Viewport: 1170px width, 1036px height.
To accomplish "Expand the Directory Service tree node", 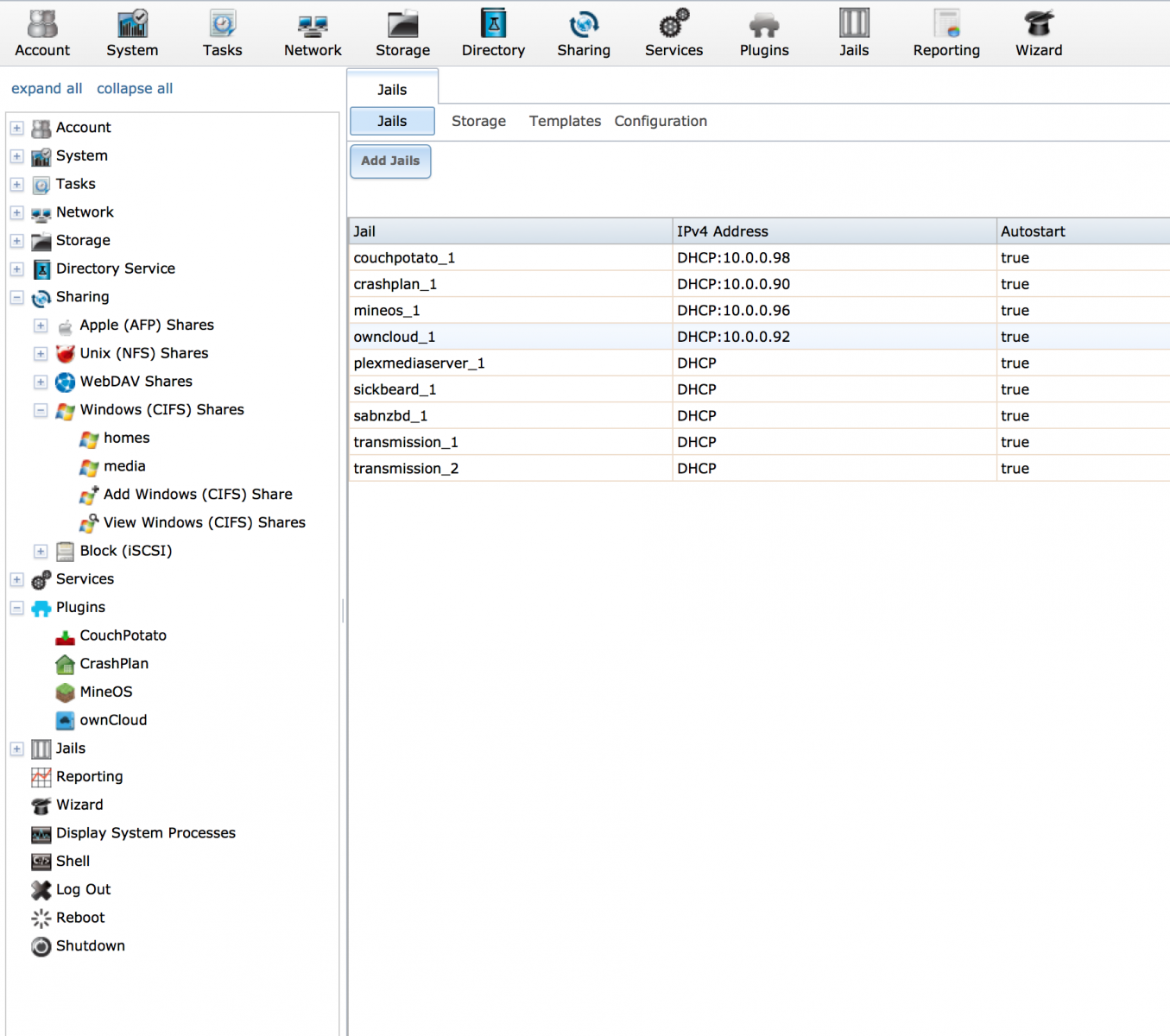I will [x=16, y=269].
